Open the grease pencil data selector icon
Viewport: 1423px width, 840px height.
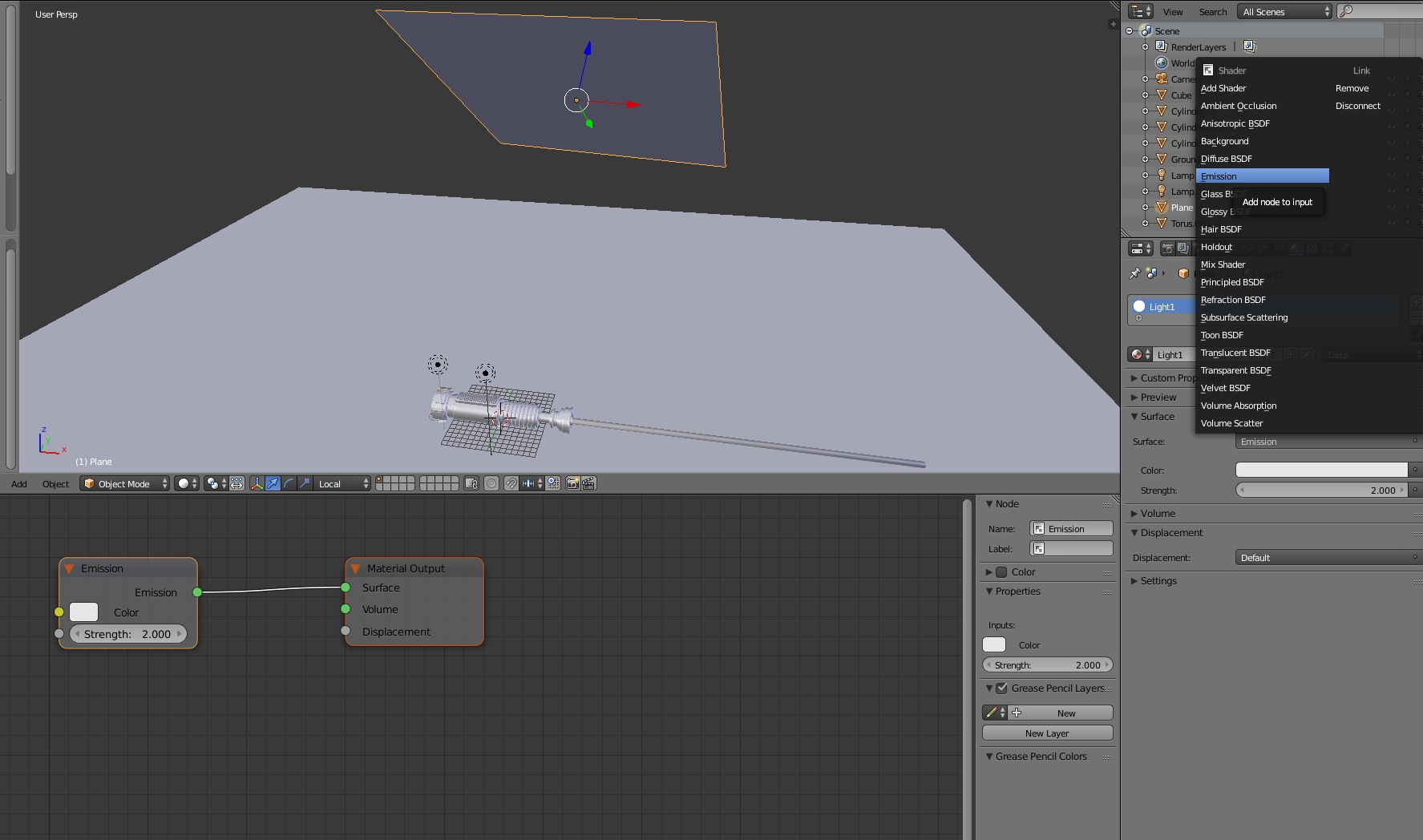[x=995, y=713]
